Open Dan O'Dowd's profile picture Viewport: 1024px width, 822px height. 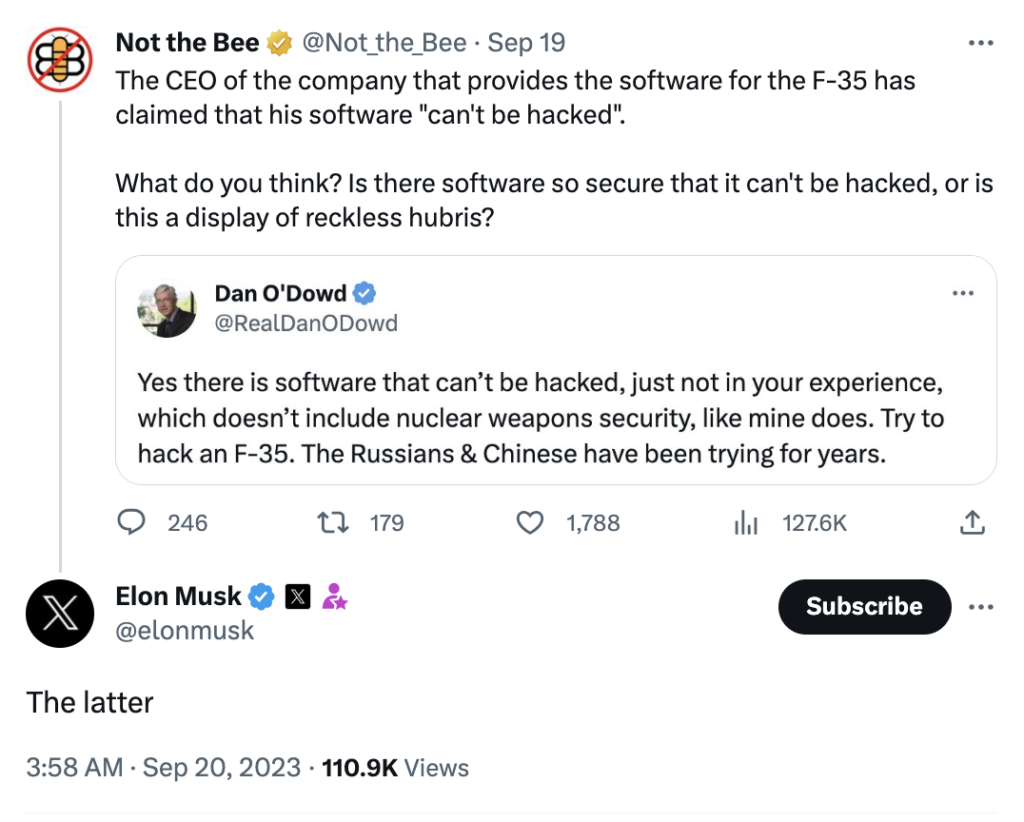167,309
